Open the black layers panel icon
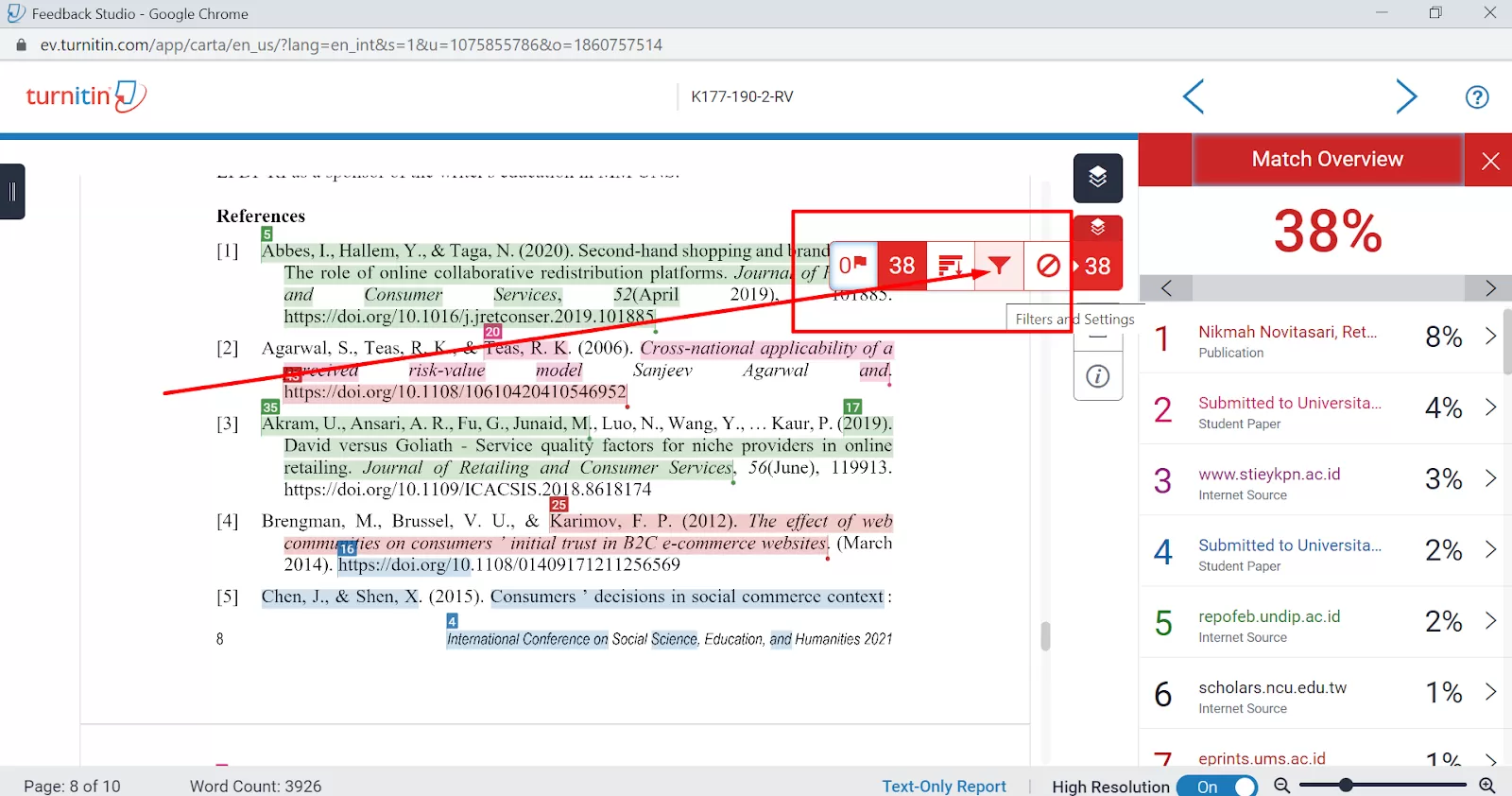Screen dimensions: 1512x796 coord(1097,178)
